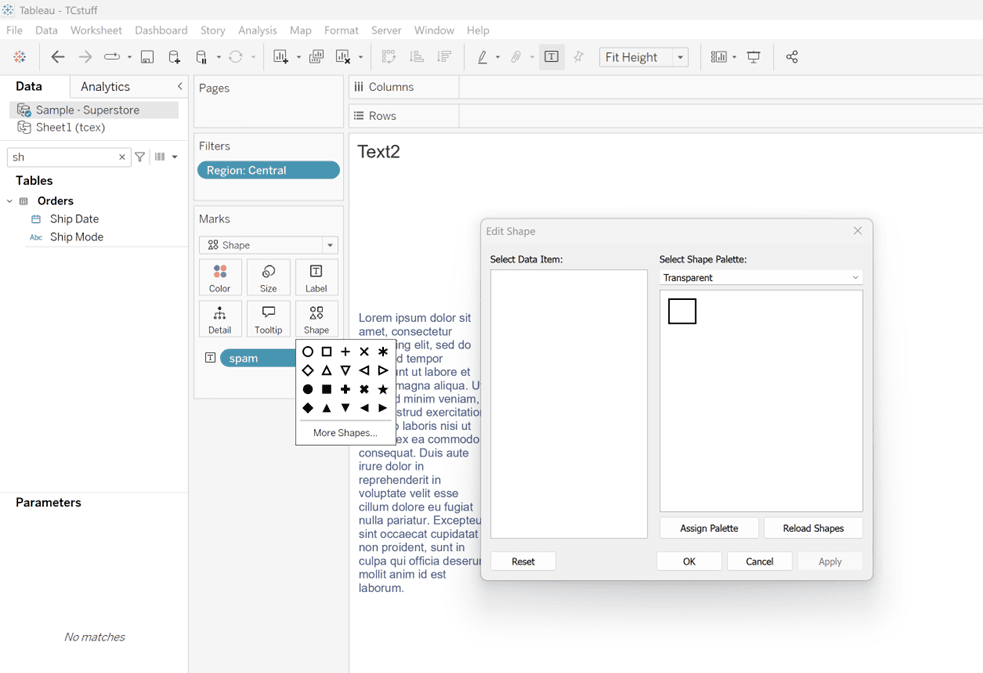The image size is (983, 673).
Task: Open the Shape mark type dropdown
Action: (x=268, y=245)
